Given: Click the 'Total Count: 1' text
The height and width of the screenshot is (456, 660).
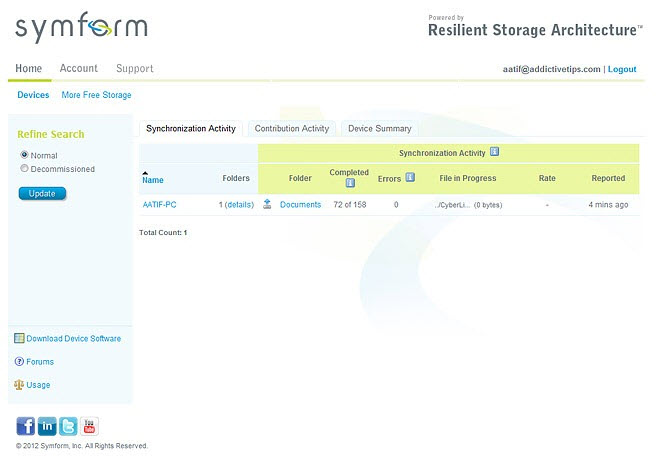Looking at the screenshot, I should click(163, 232).
